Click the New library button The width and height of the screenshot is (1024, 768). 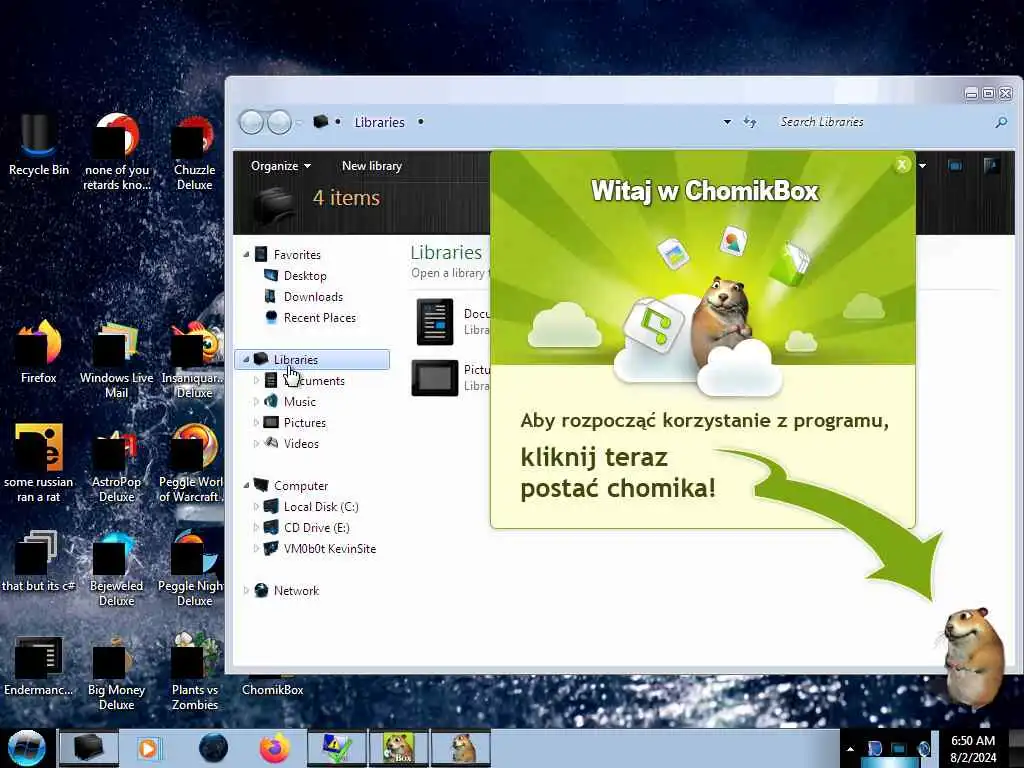tap(372, 166)
